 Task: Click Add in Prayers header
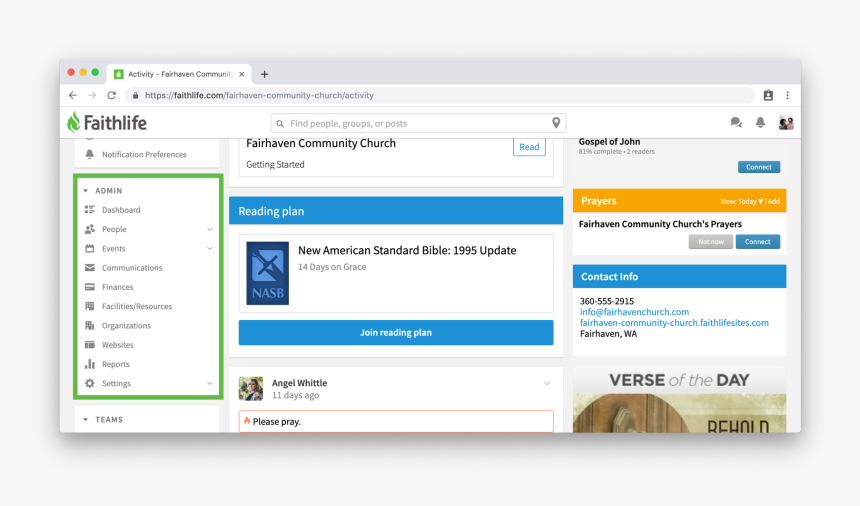(774, 201)
